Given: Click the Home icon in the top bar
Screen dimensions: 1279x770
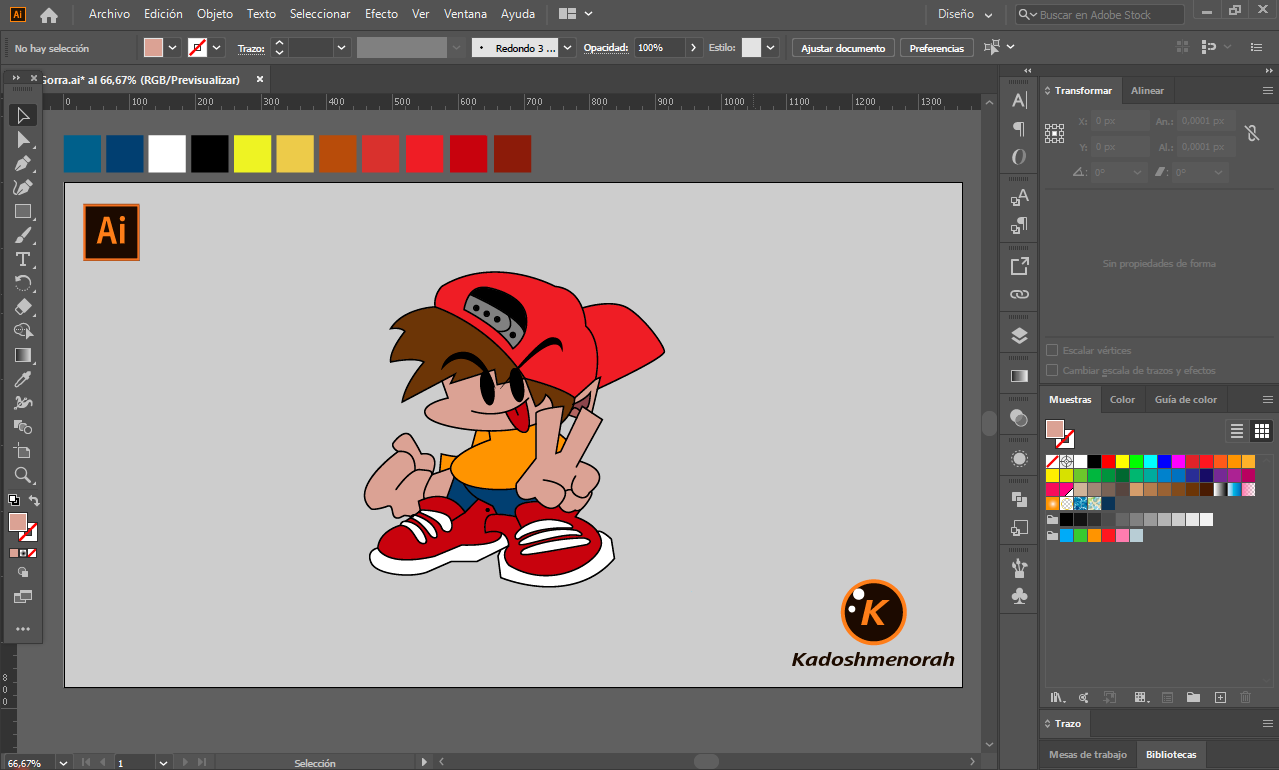Looking at the screenshot, I should point(49,15).
